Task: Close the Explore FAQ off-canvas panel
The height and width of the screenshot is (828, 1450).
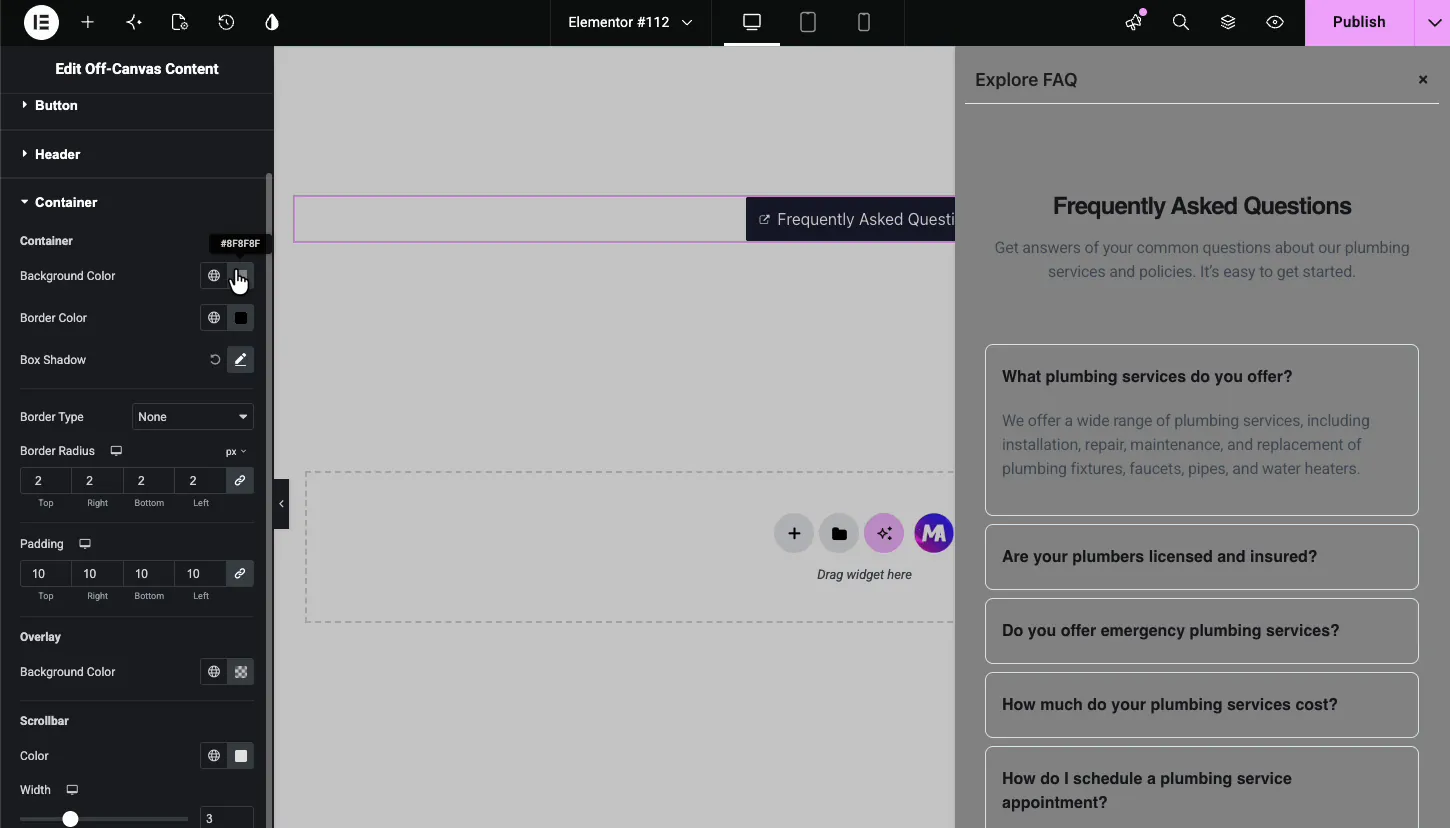Action: click(1423, 80)
